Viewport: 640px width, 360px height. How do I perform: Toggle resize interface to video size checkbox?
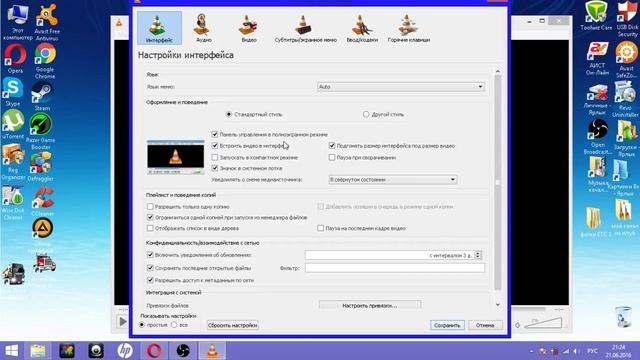tap(332, 146)
